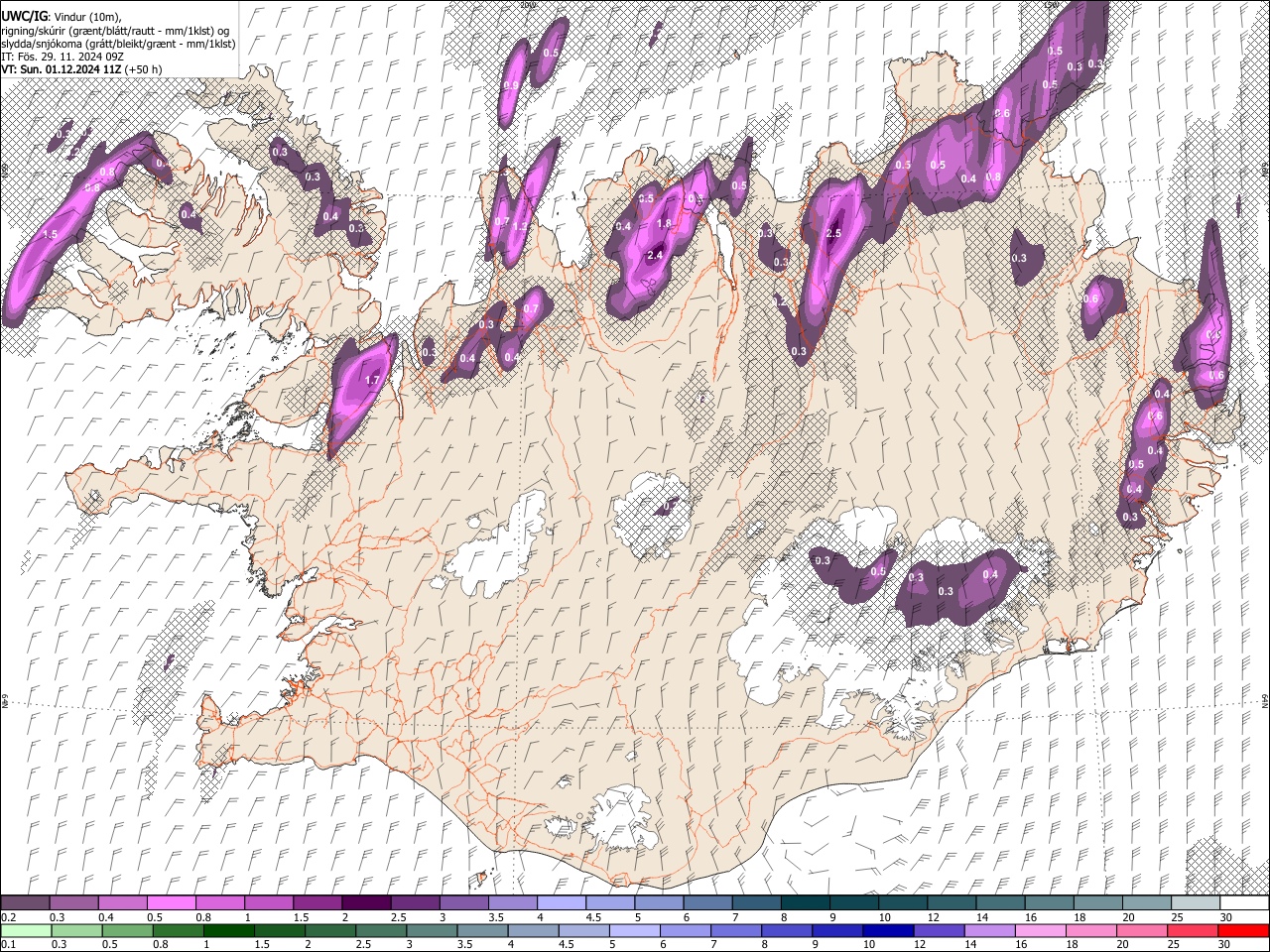Pick the pale grey swatch labeled 25 in upper legend

[x=1195, y=903]
